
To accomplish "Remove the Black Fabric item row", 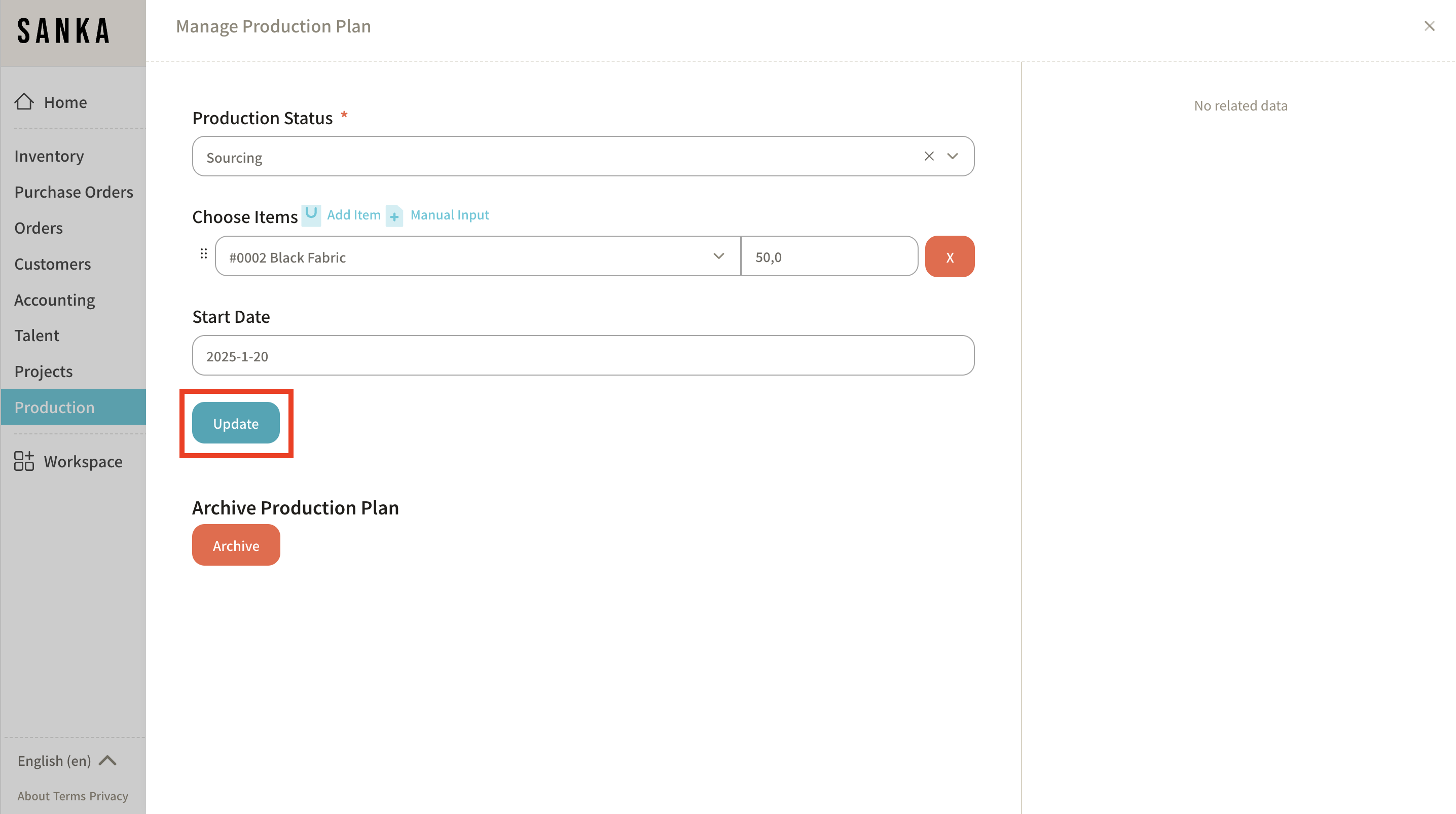I will tap(949, 256).
